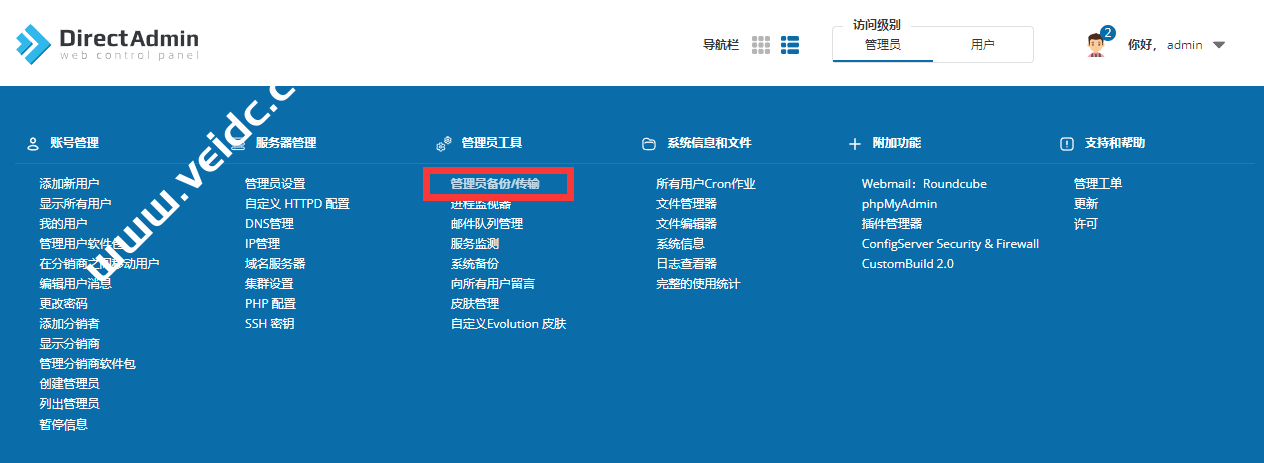
Task: Click the 管理员工具 gears icon
Action: pos(444,144)
